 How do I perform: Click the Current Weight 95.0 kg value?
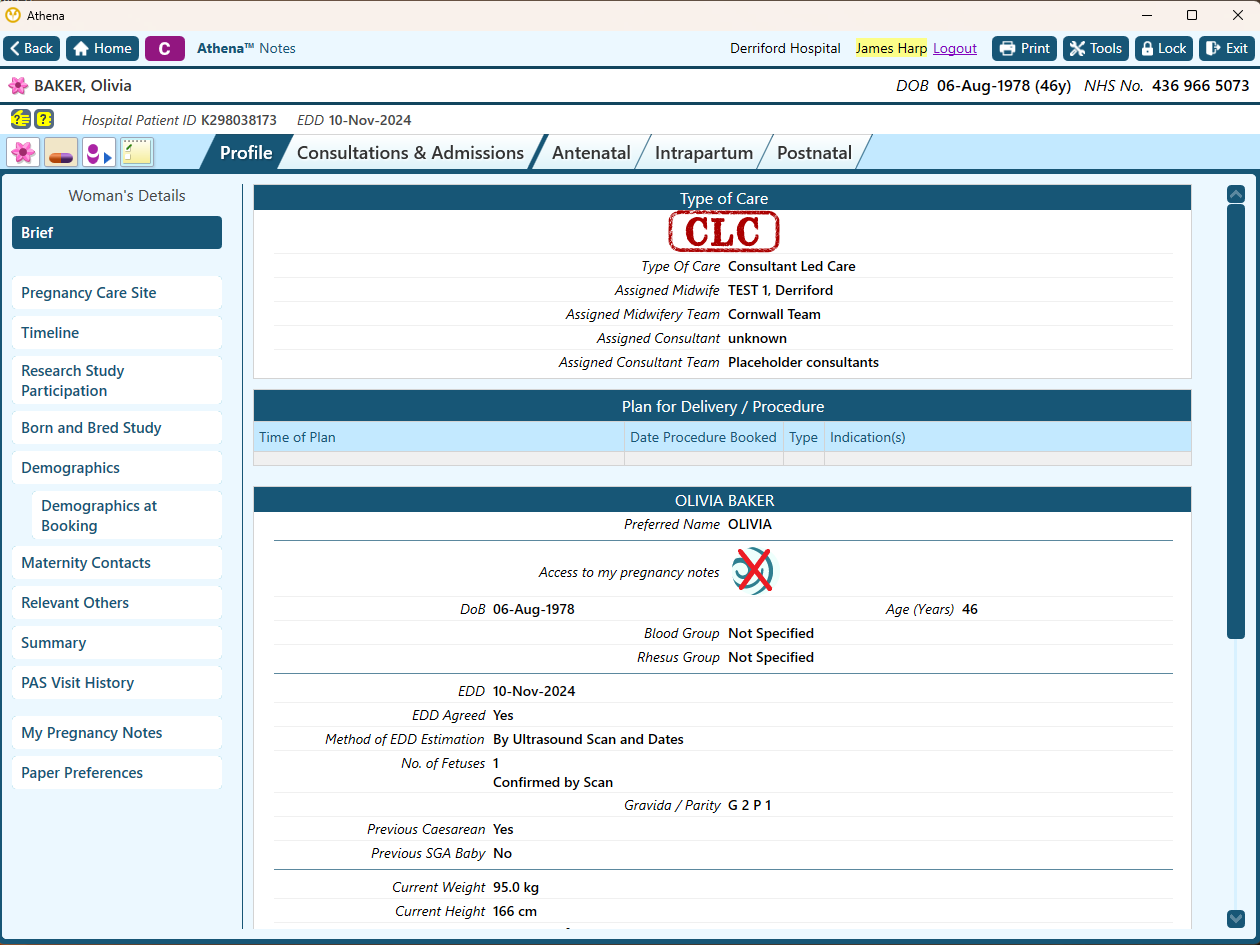pyautogui.click(x=516, y=888)
